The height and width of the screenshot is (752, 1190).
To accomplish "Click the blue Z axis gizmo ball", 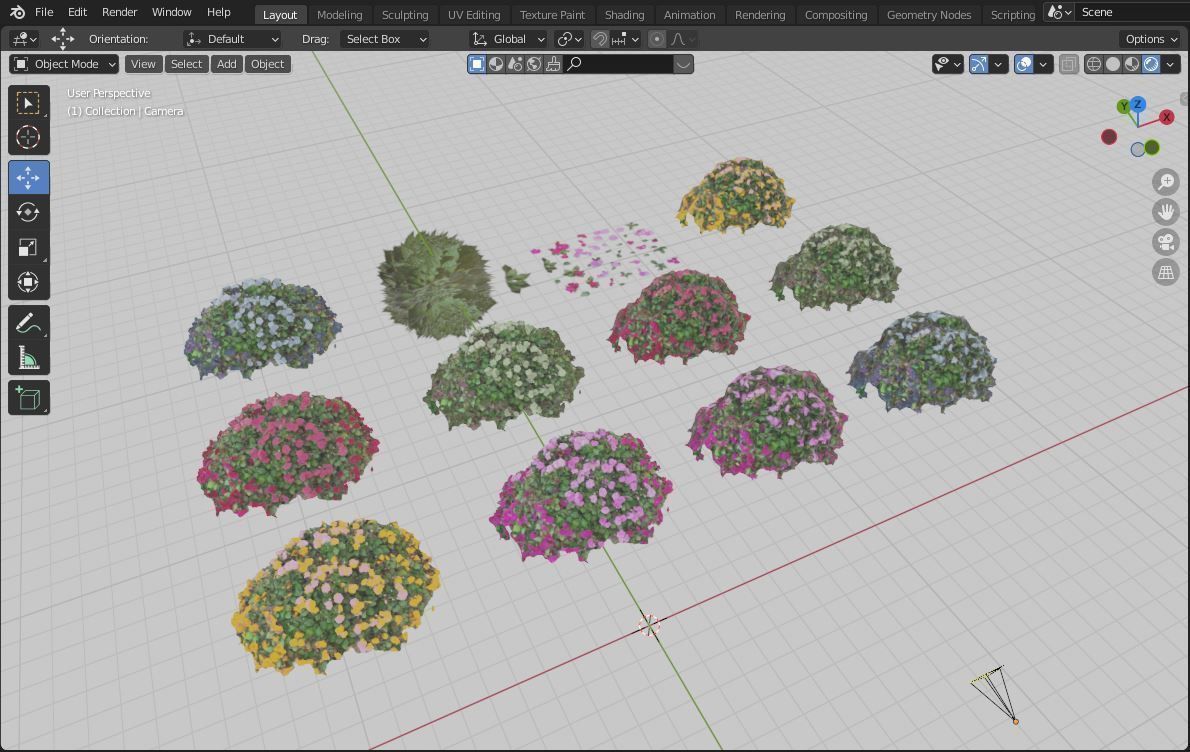I will pos(1138,104).
